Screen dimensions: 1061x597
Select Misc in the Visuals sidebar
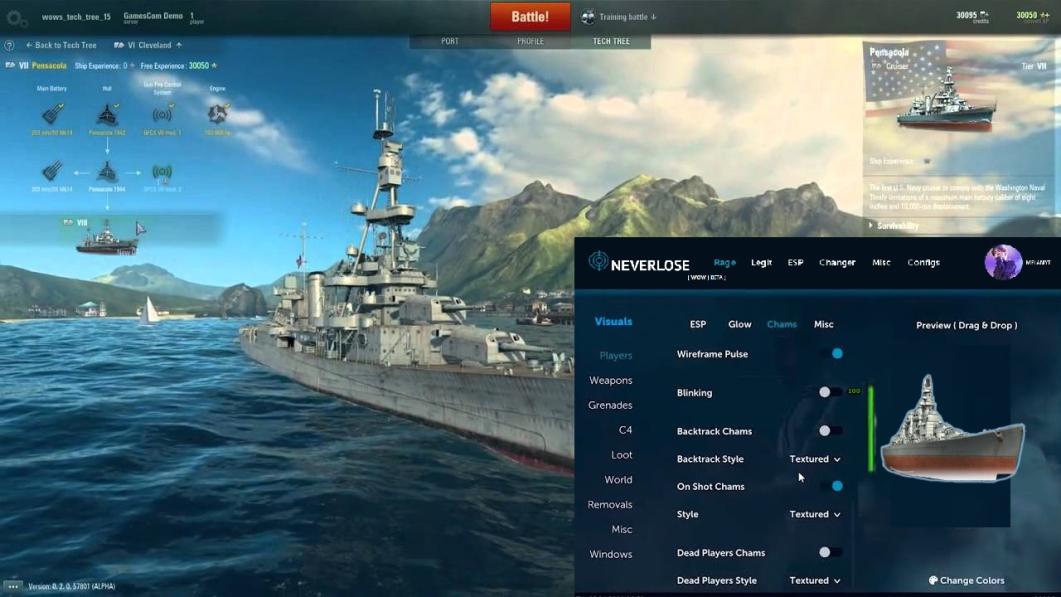(x=622, y=529)
